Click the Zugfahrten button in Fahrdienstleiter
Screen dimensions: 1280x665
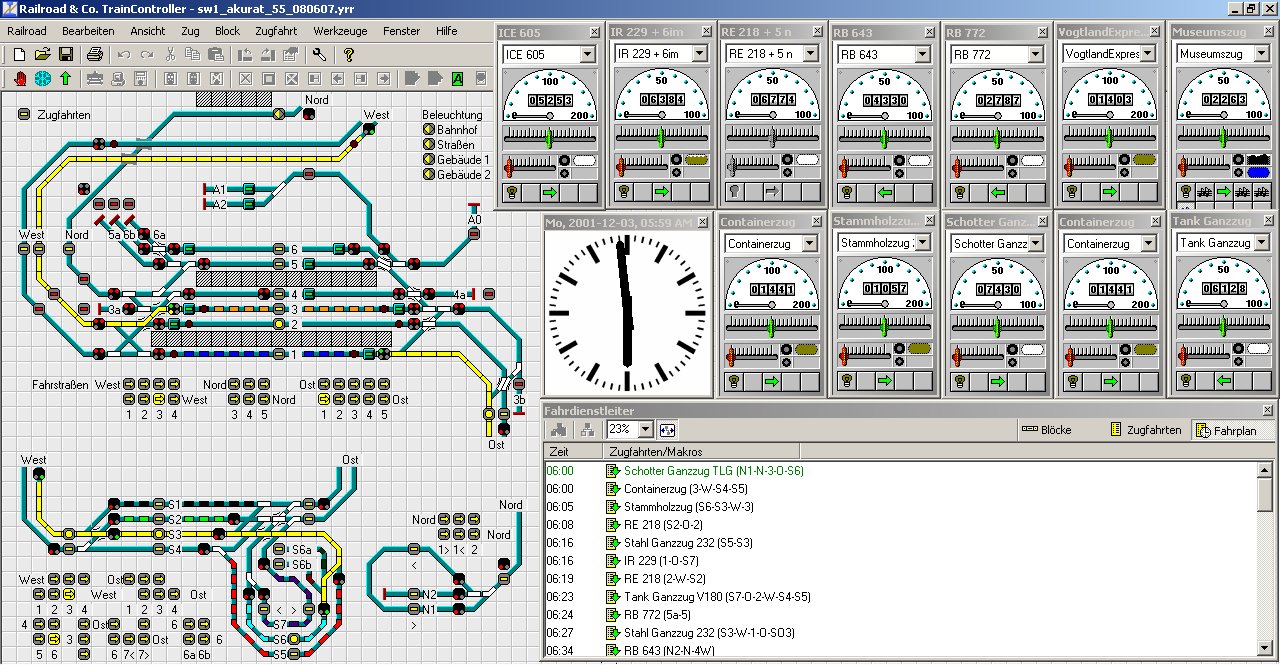pyautogui.click(x=1143, y=430)
